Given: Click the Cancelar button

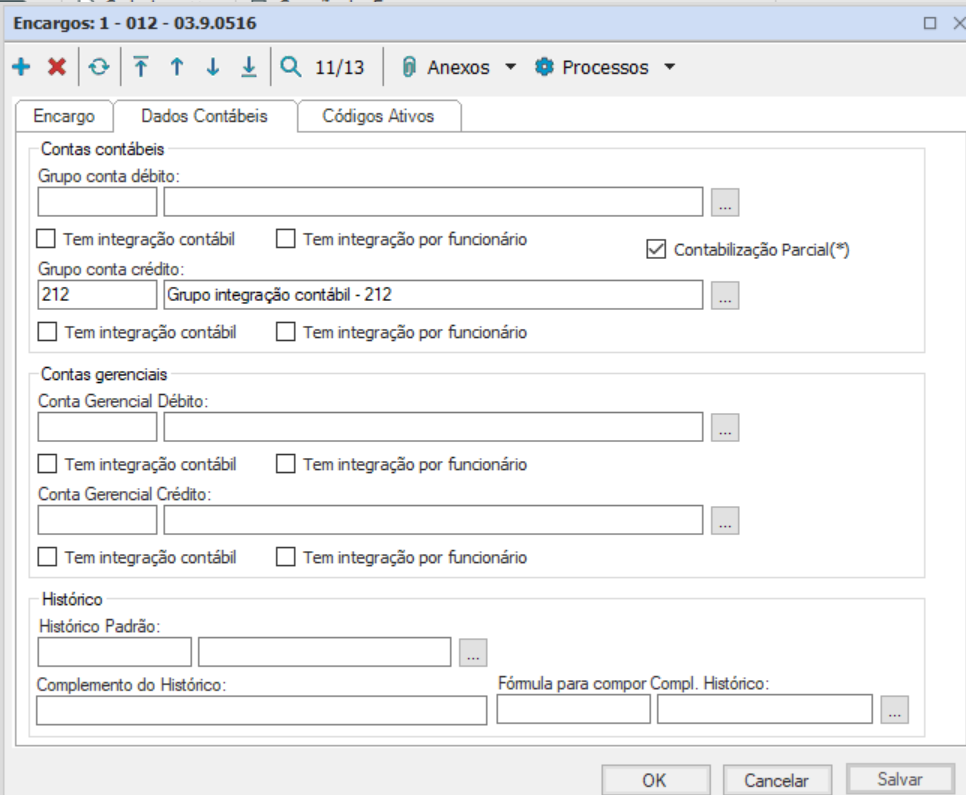Looking at the screenshot, I should click(x=777, y=780).
